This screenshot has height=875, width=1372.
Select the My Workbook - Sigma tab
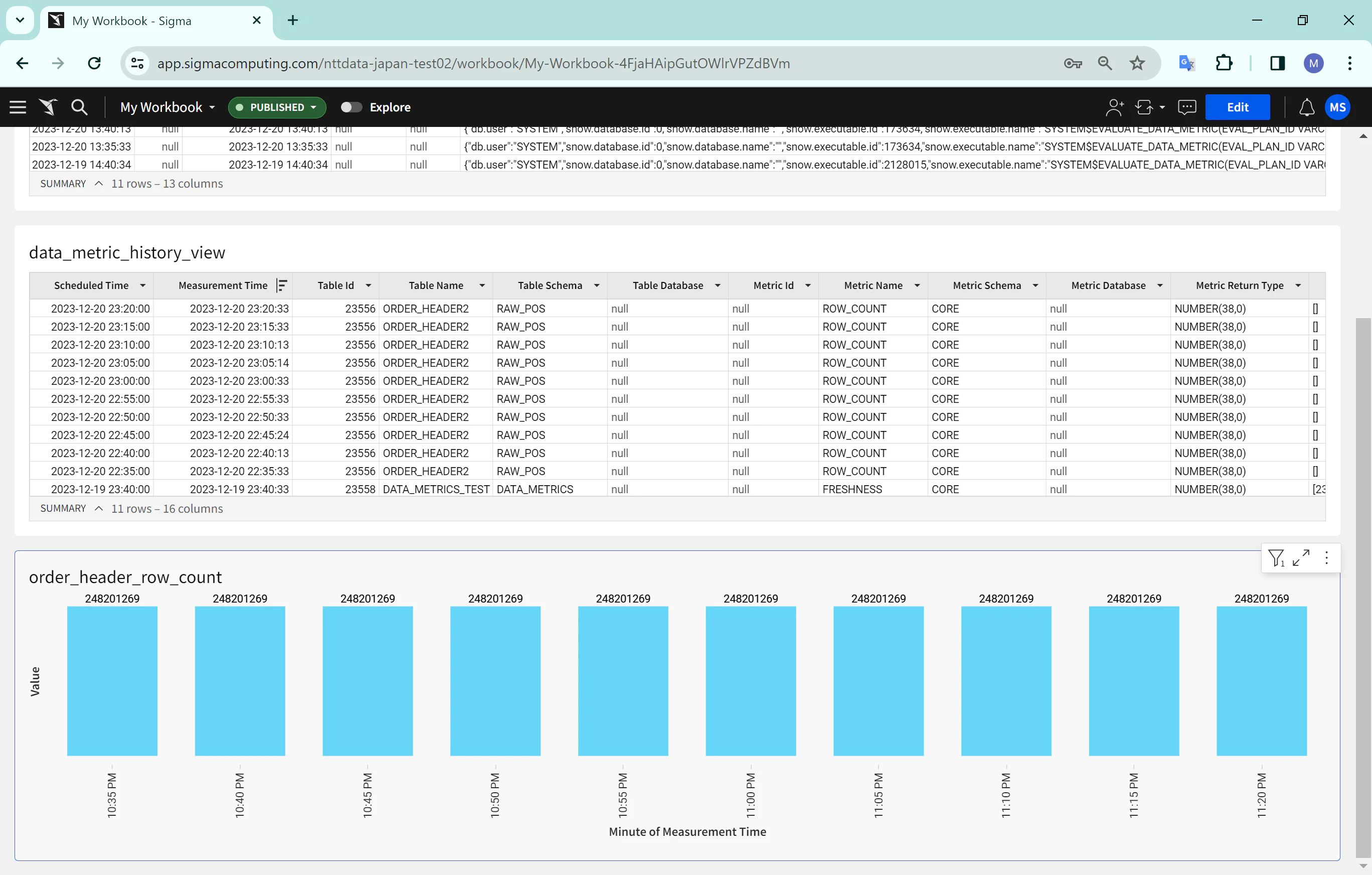click(x=155, y=21)
